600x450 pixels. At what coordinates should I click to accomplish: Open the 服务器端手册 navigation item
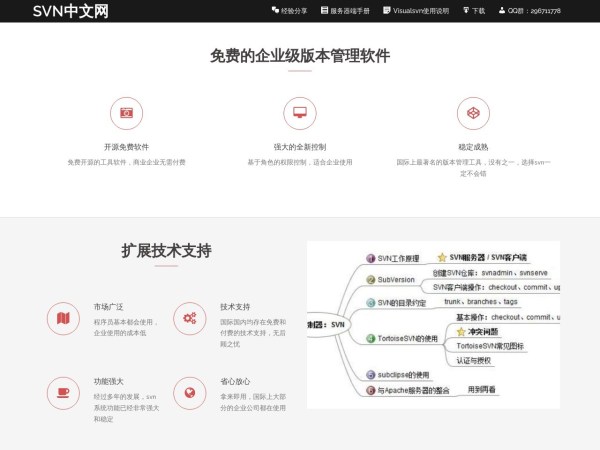pyautogui.click(x=345, y=11)
